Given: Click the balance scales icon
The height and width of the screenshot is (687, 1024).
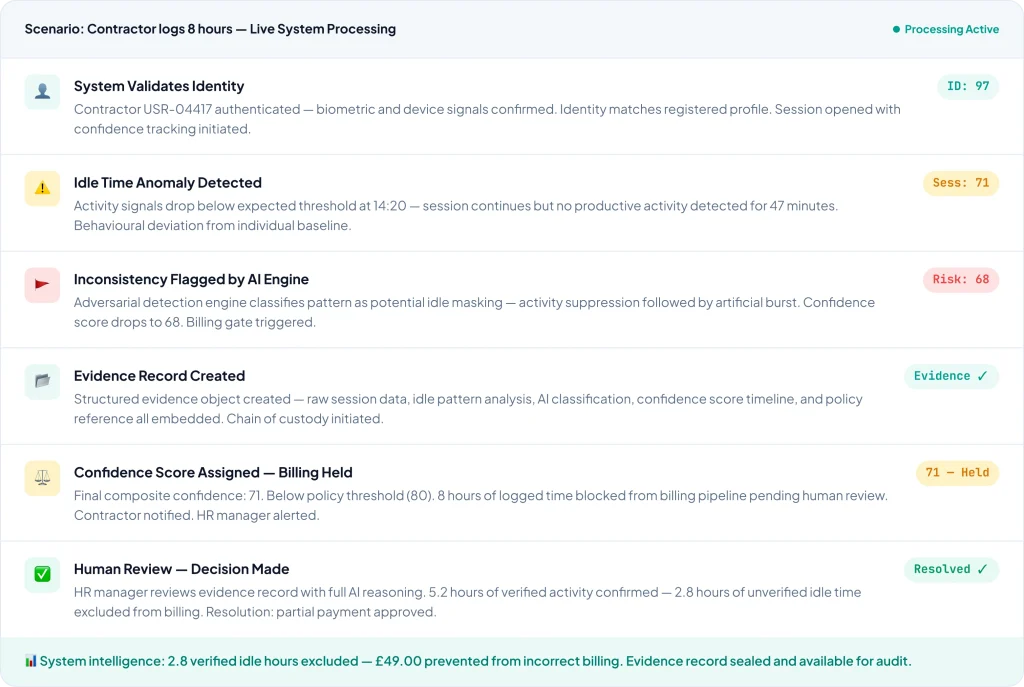Looking at the screenshot, I should (x=42, y=478).
